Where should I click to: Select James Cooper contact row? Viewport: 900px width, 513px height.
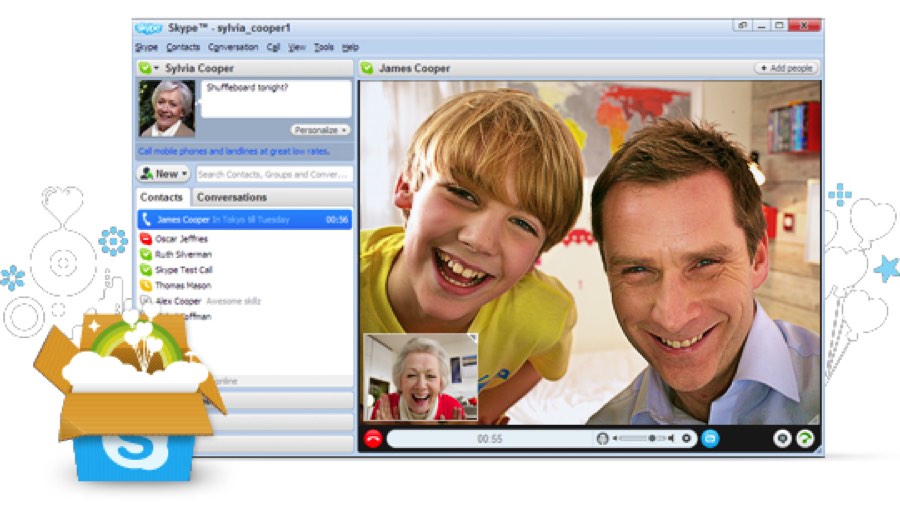pyautogui.click(x=245, y=220)
